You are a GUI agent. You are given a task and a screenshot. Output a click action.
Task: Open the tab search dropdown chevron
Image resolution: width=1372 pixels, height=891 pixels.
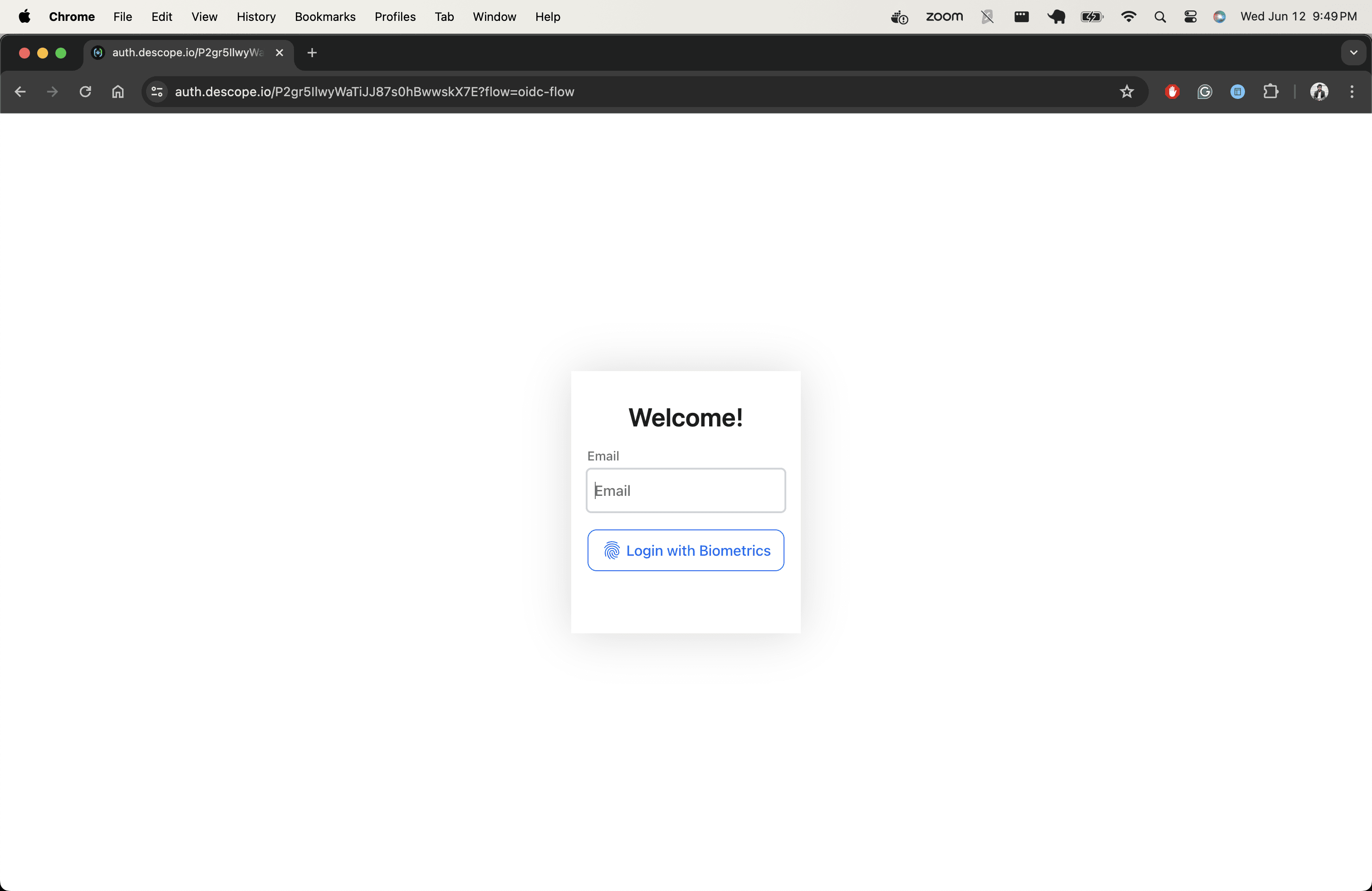point(1352,53)
